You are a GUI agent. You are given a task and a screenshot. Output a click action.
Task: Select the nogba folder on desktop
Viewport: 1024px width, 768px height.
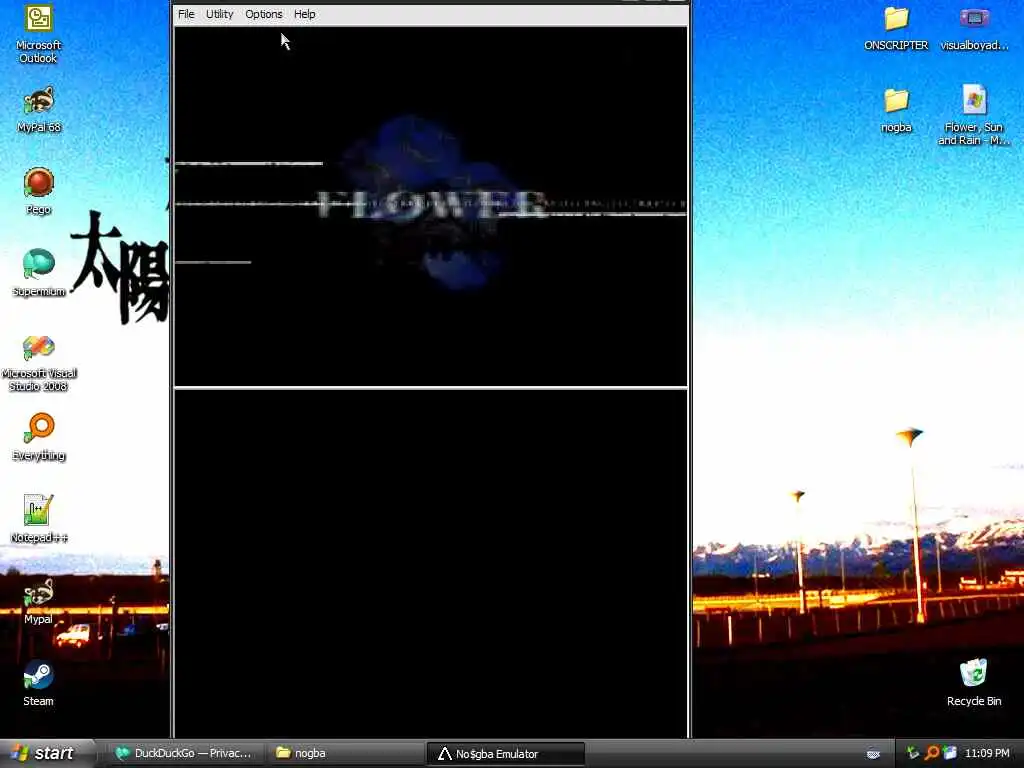896,110
